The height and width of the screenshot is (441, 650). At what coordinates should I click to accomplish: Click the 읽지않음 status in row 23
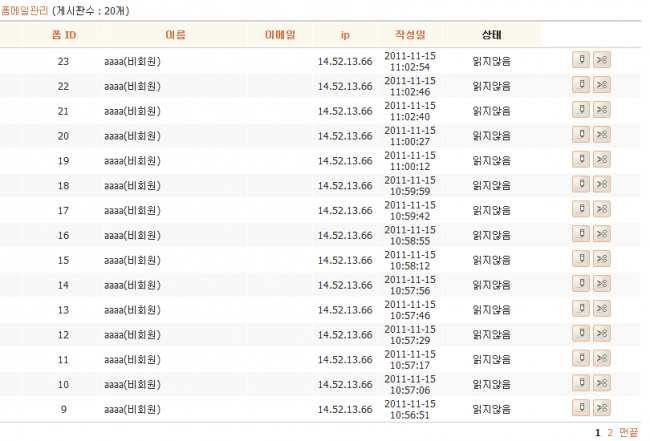[492, 61]
